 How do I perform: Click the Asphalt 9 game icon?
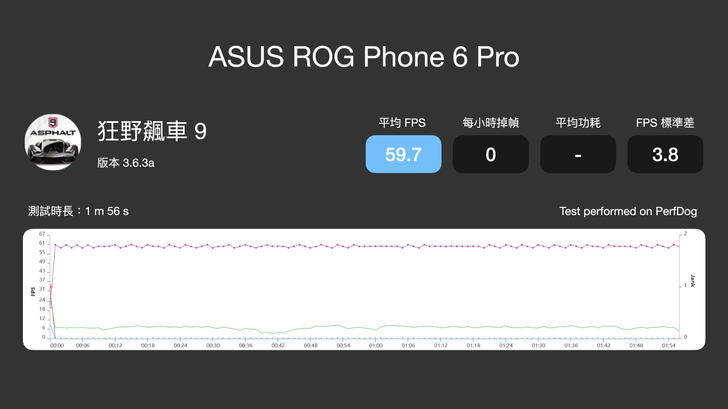coord(53,143)
